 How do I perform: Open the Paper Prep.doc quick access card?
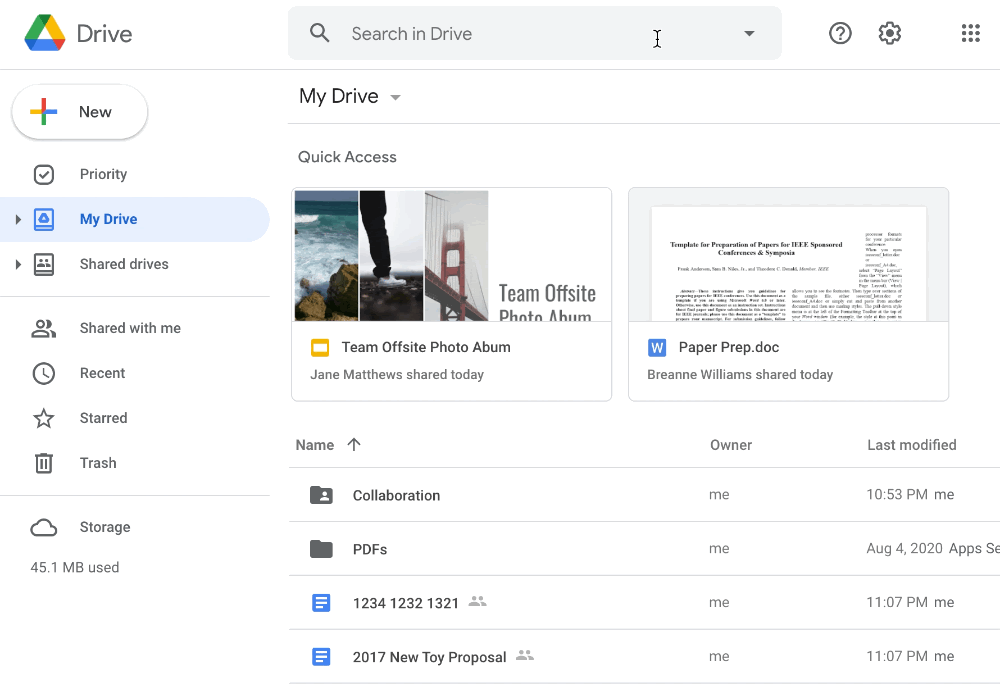point(788,293)
